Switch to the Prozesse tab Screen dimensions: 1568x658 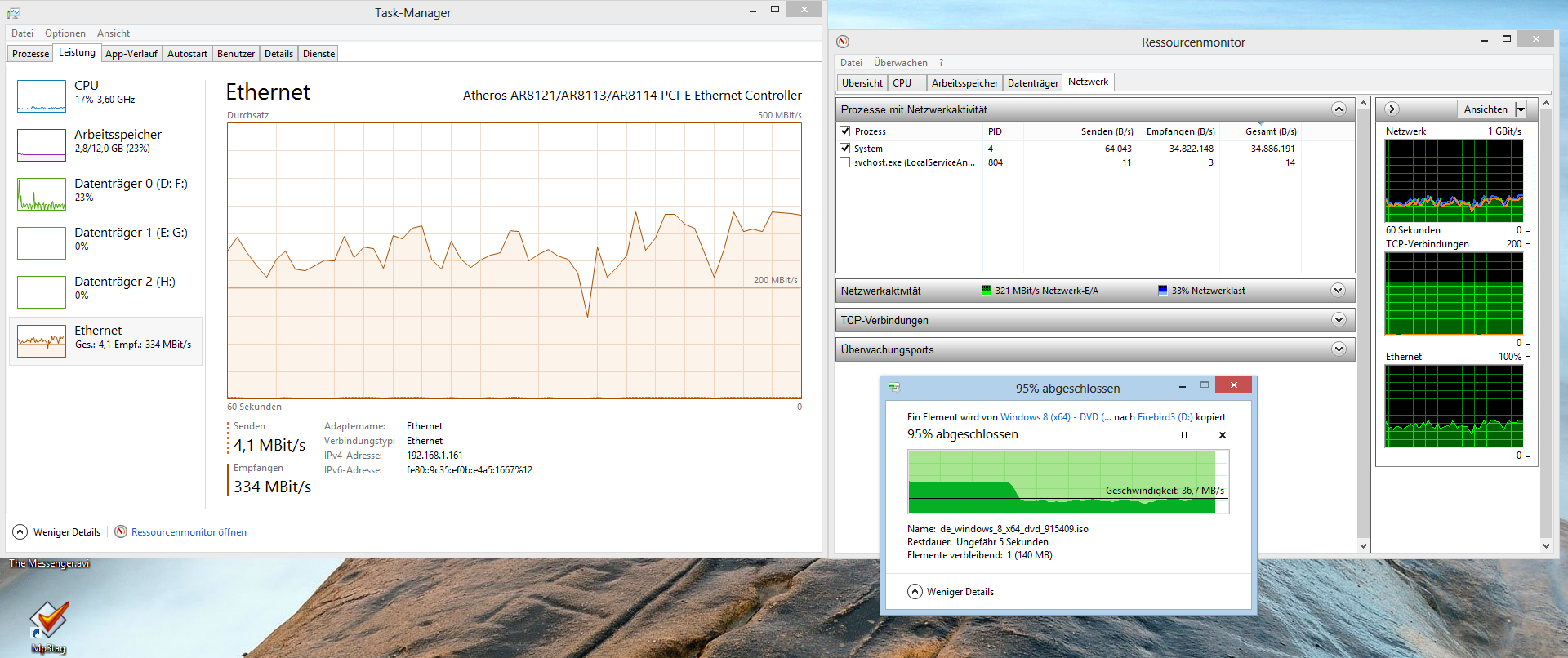(x=30, y=54)
